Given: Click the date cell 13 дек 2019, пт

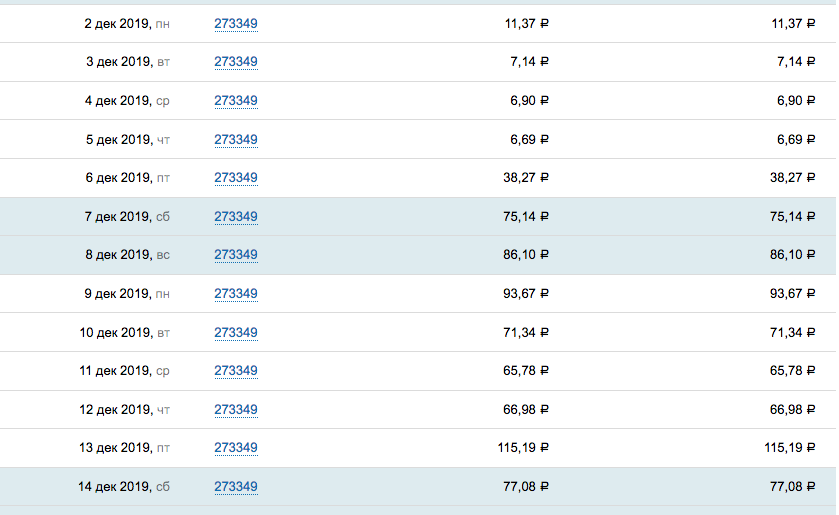Looking at the screenshot, I should 124,449.
